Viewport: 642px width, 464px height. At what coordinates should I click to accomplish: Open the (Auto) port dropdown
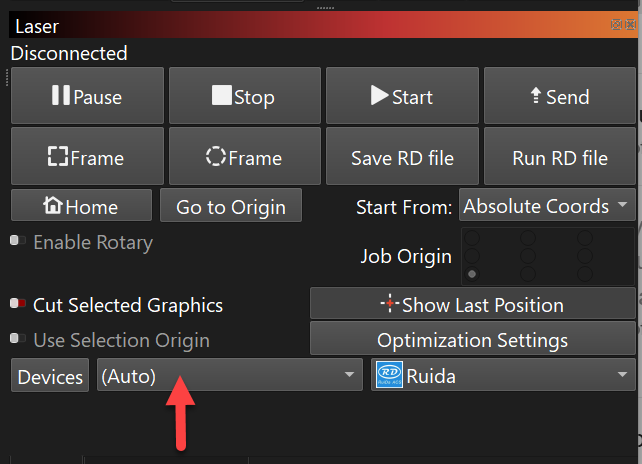229,376
